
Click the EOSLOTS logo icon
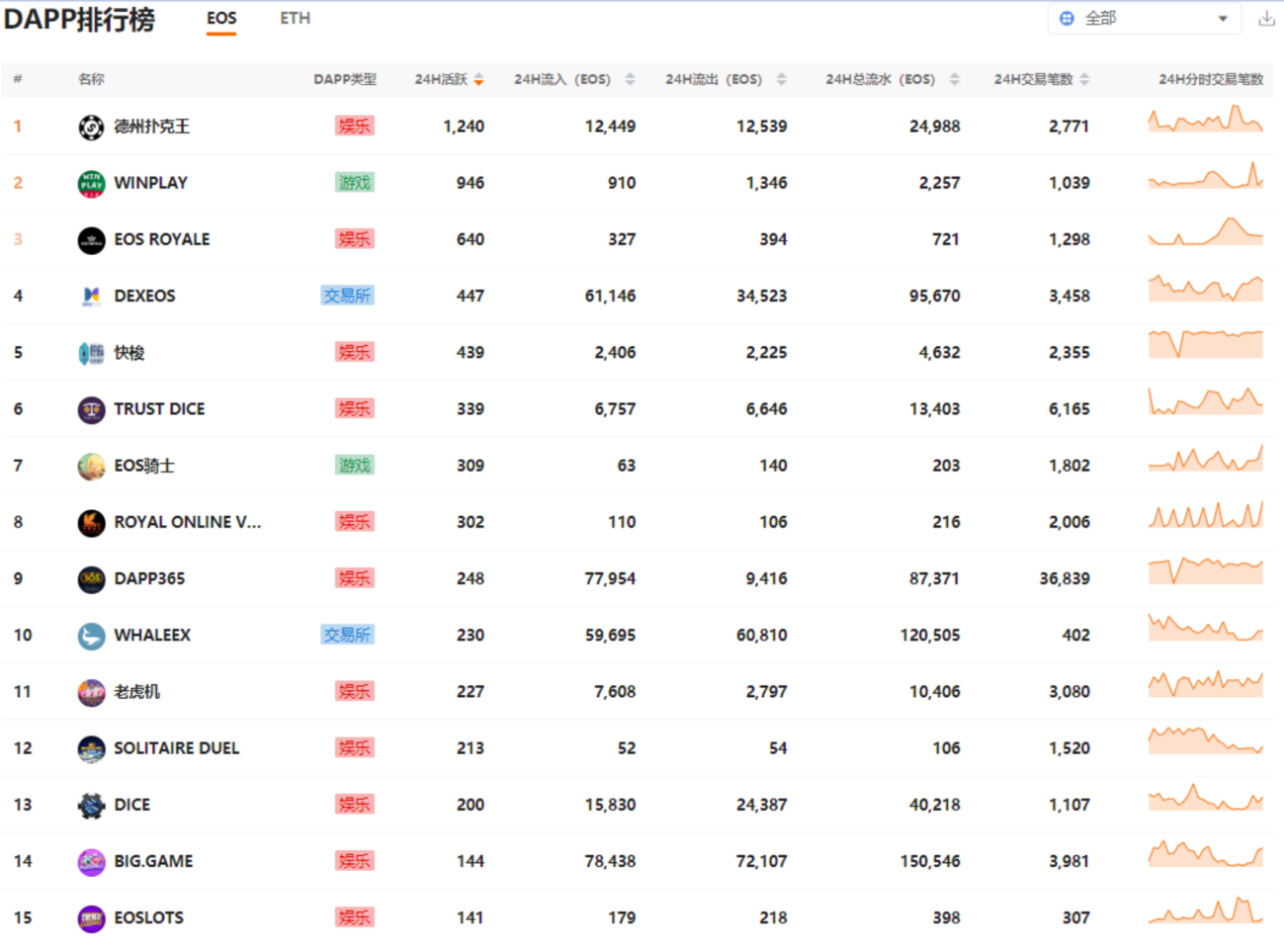pyautogui.click(x=91, y=918)
